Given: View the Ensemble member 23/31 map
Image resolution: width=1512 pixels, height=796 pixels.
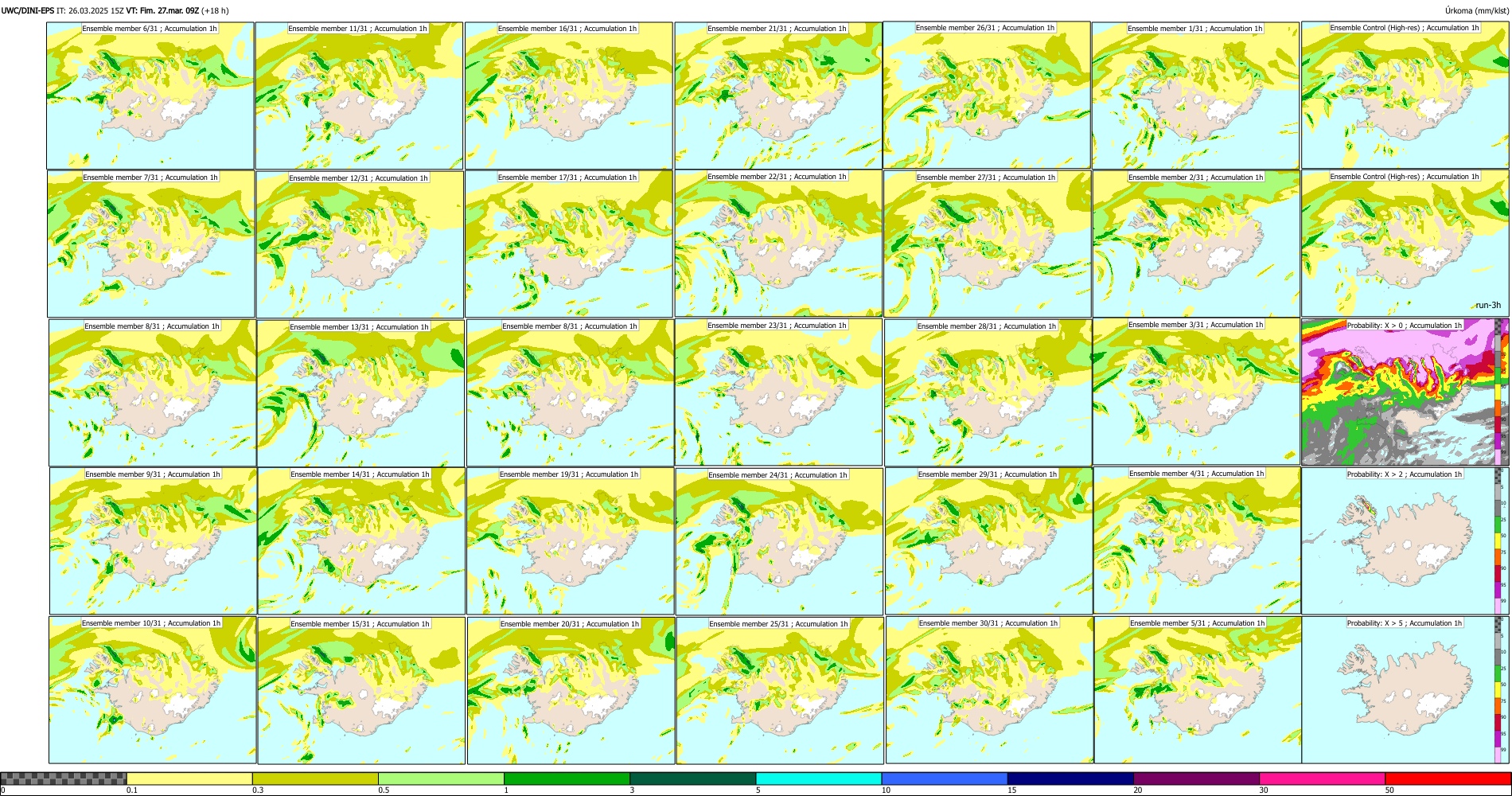Looking at the screenshot, I should 779,392.
